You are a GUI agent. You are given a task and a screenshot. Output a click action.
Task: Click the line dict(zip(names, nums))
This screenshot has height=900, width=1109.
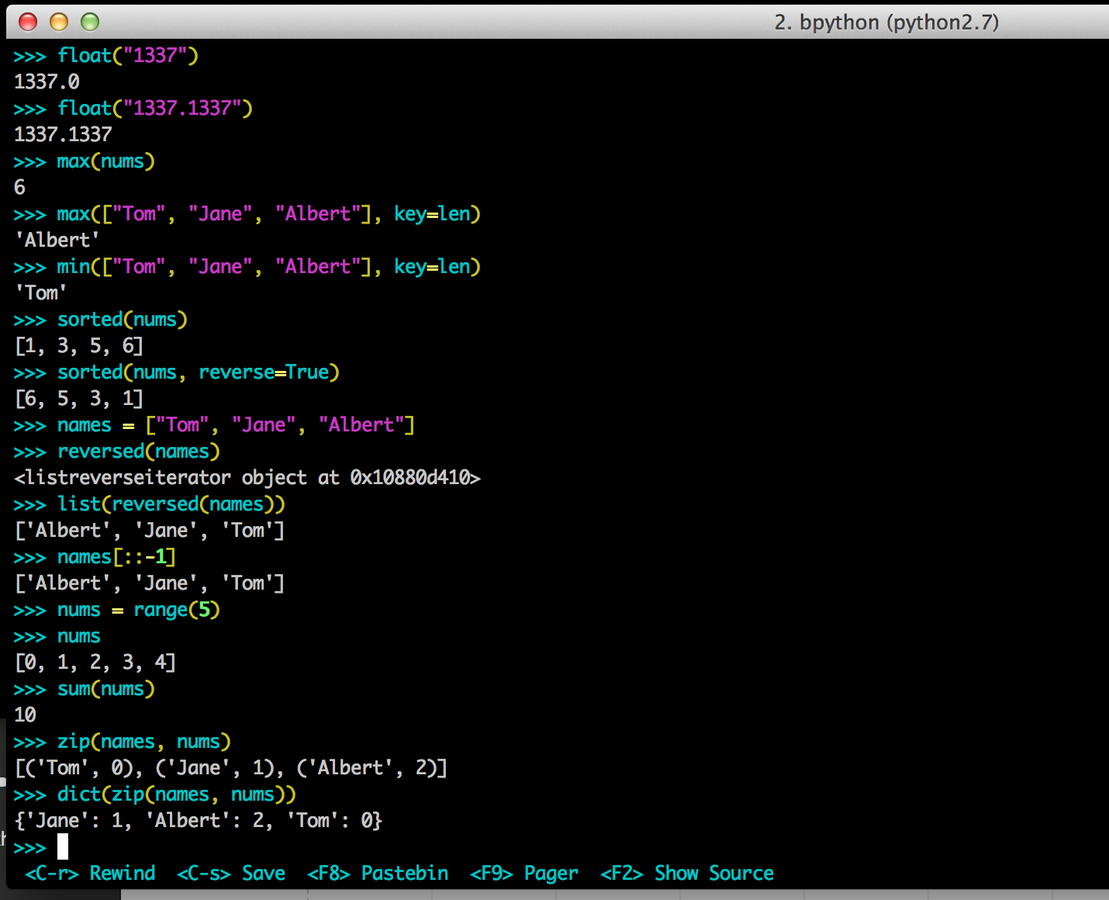tap(155, 794)
